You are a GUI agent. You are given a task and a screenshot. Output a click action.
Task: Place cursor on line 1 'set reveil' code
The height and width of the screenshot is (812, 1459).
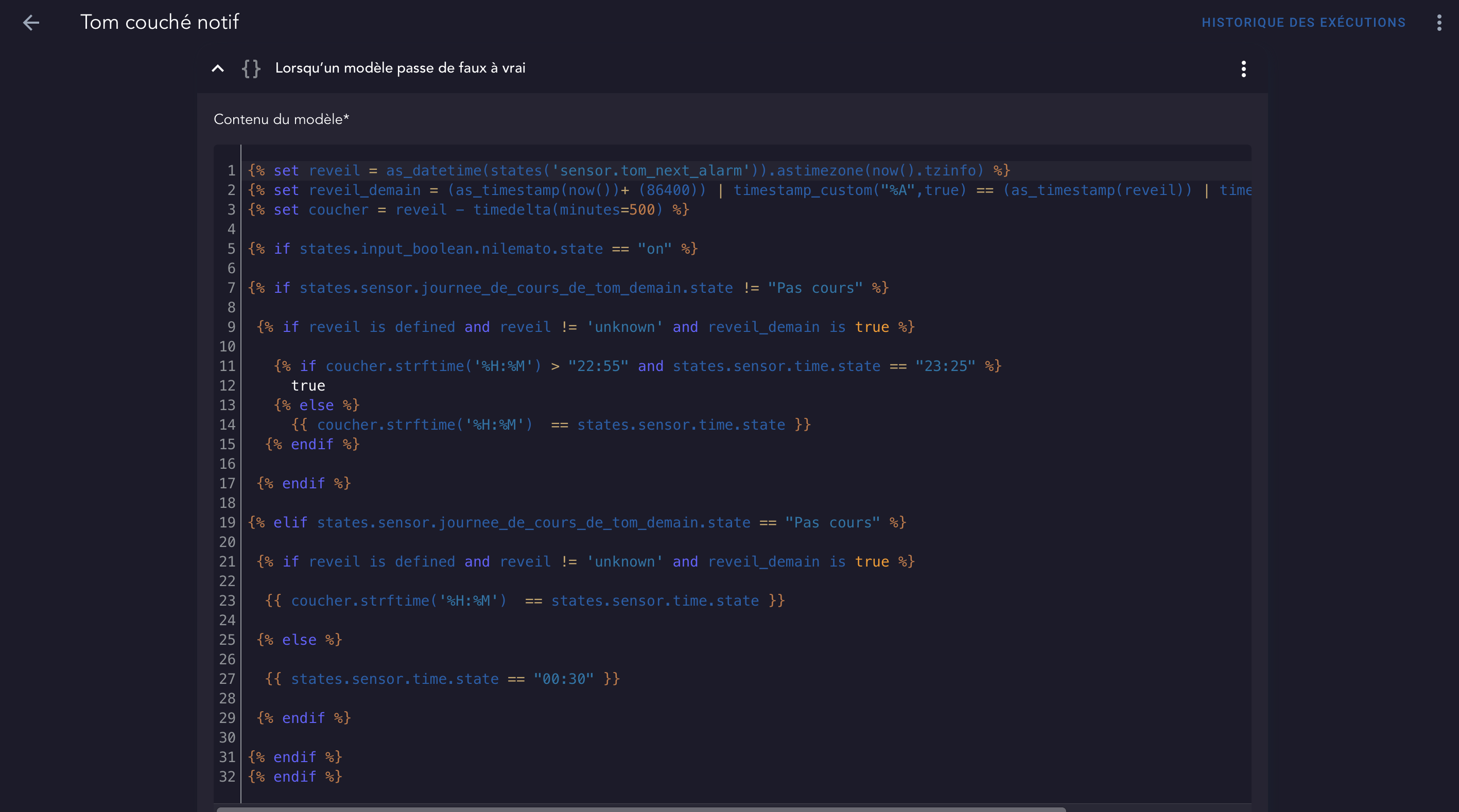629,170
